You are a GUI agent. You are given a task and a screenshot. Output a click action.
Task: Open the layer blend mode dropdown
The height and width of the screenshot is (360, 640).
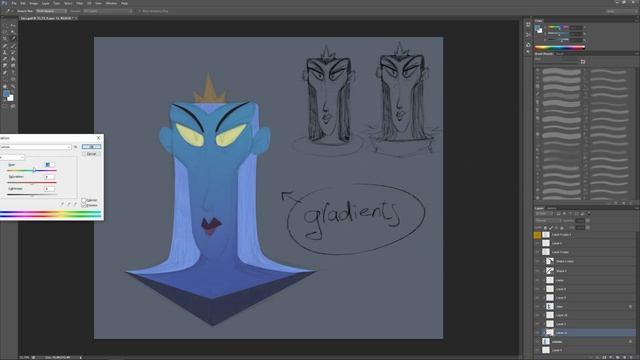(x=549, y=220)
